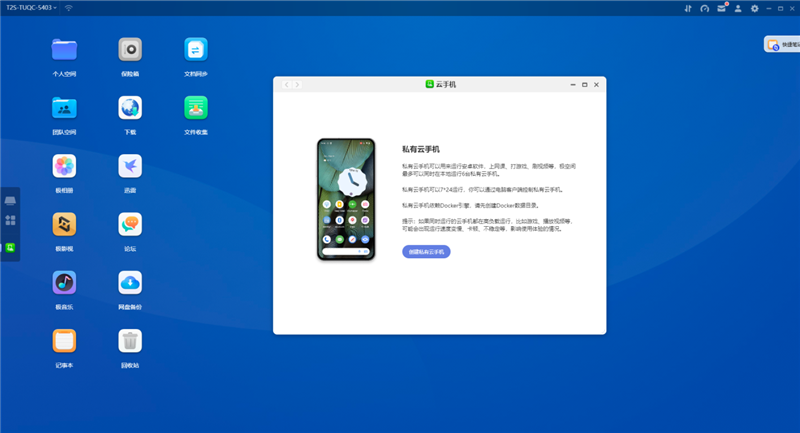Show desktop via the sidebar tray icon
The height and width of the screenshot is (433, 800).
(10, 200)
